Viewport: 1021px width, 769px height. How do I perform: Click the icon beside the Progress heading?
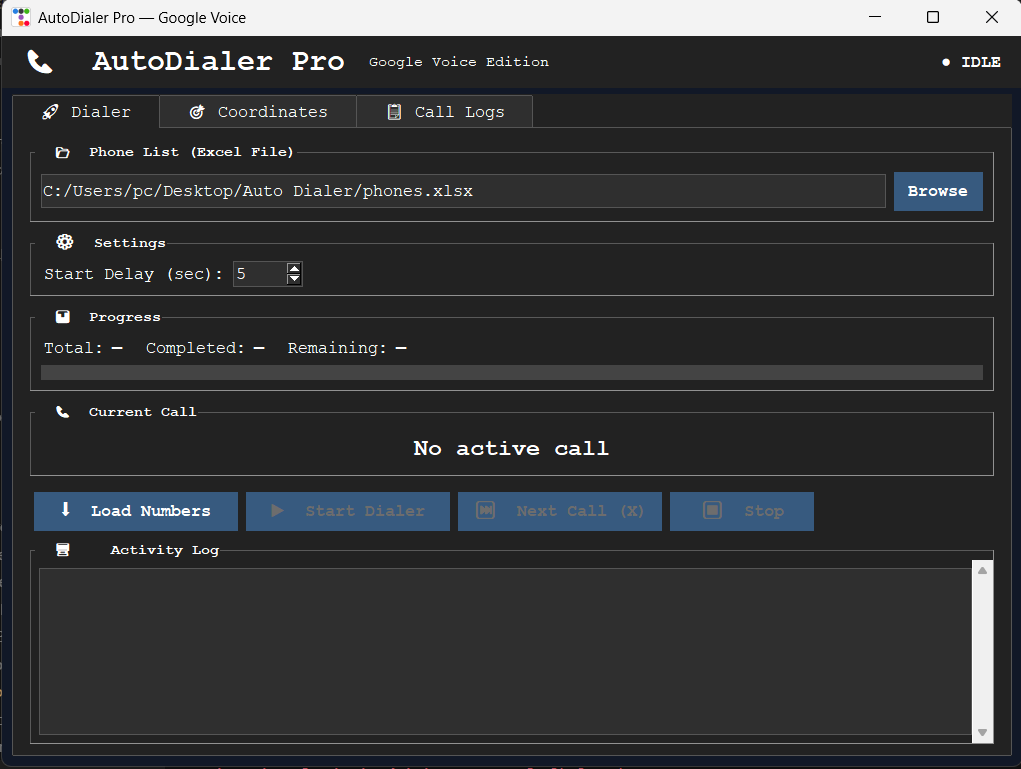pos(63,317)
